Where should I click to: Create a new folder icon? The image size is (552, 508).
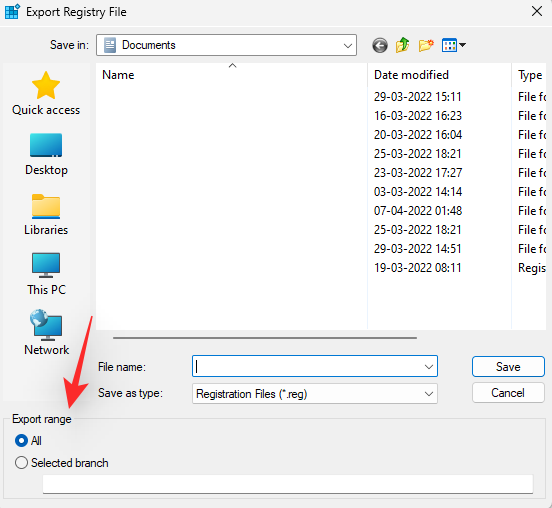pos(426,45)
